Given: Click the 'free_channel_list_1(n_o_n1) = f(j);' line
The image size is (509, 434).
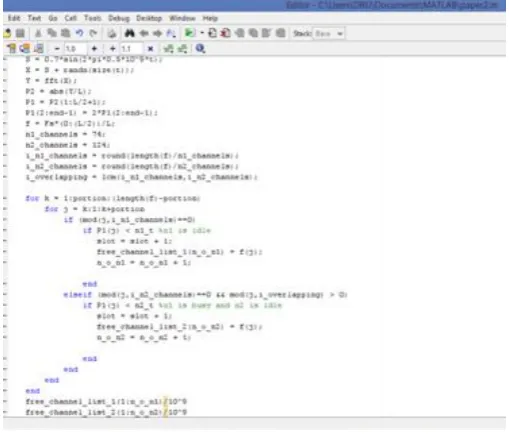Looking at the screenshot, I should pyautogui.click(x=180, y=252).
